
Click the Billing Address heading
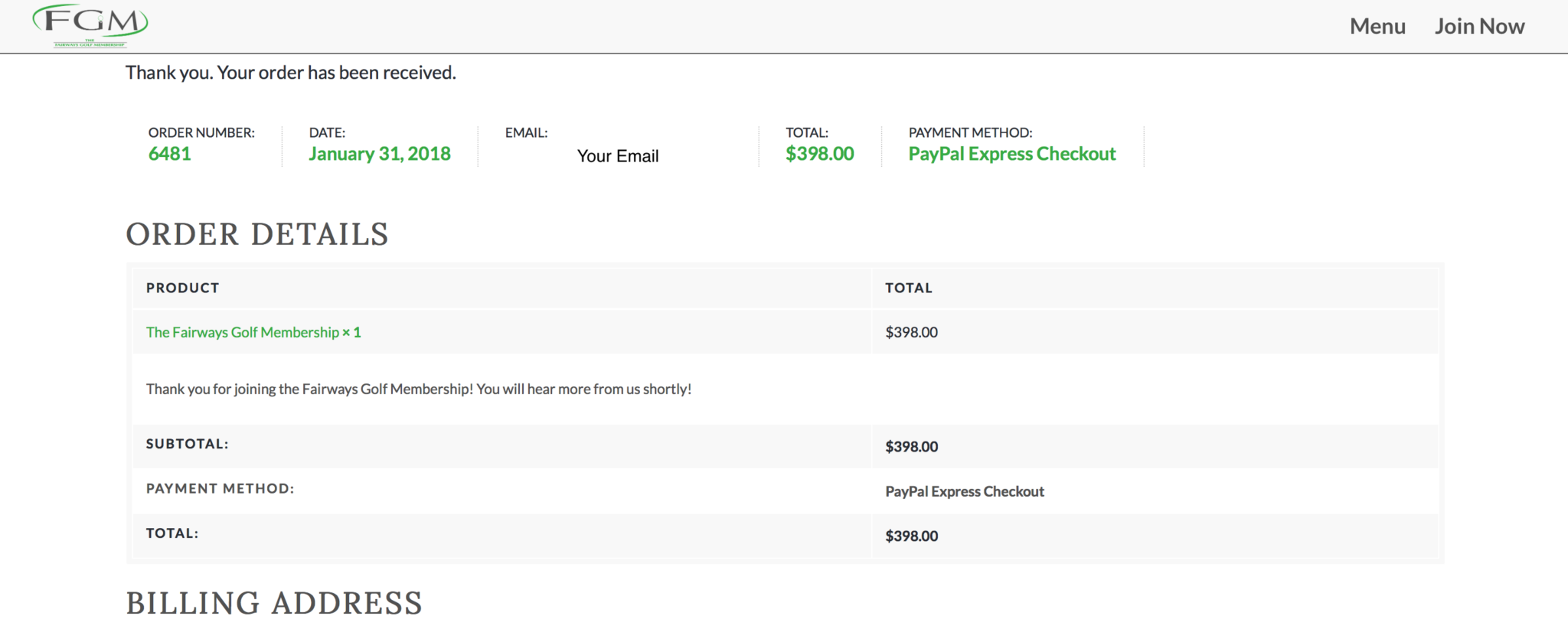coord(274,603)
